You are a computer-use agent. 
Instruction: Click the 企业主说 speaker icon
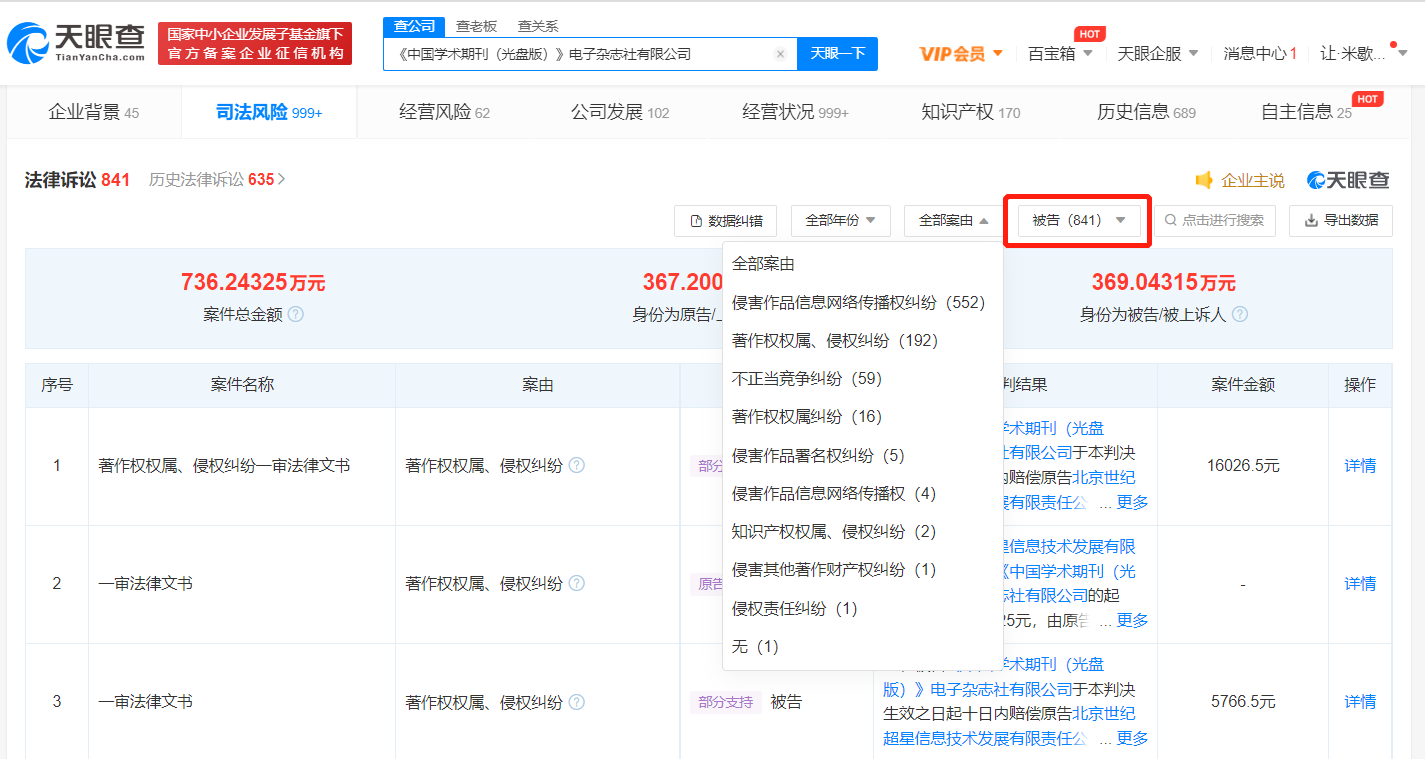(1204, 180)
